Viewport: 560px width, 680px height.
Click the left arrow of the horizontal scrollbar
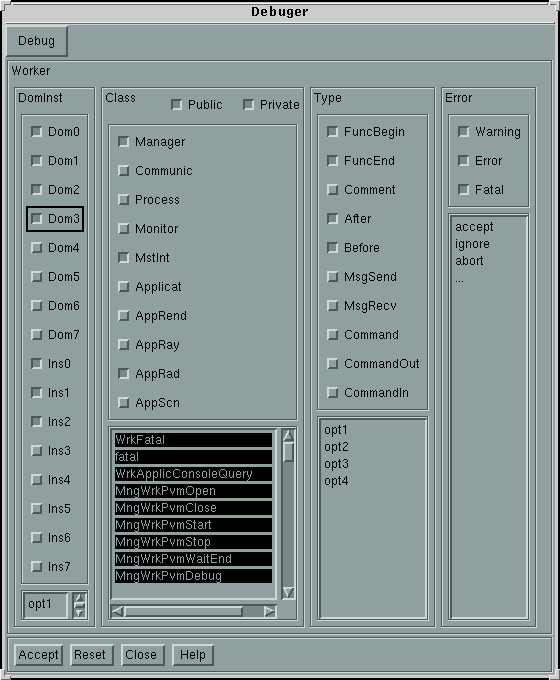click(117, 611)
